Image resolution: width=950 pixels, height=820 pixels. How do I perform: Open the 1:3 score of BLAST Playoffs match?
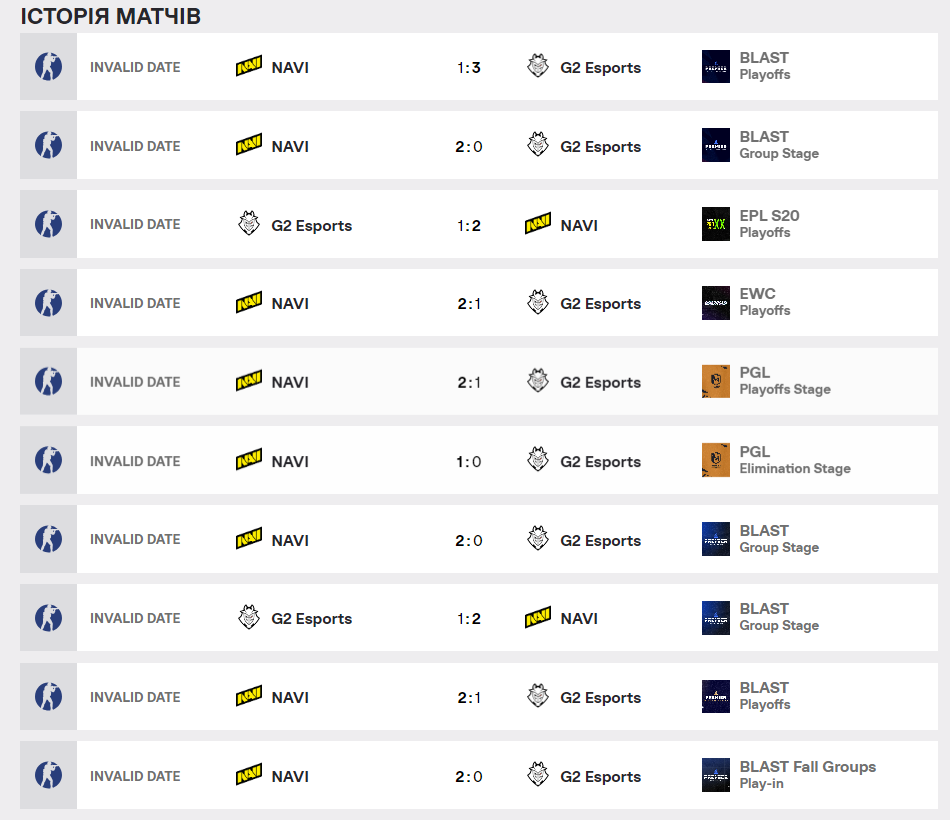coord(469,67)
